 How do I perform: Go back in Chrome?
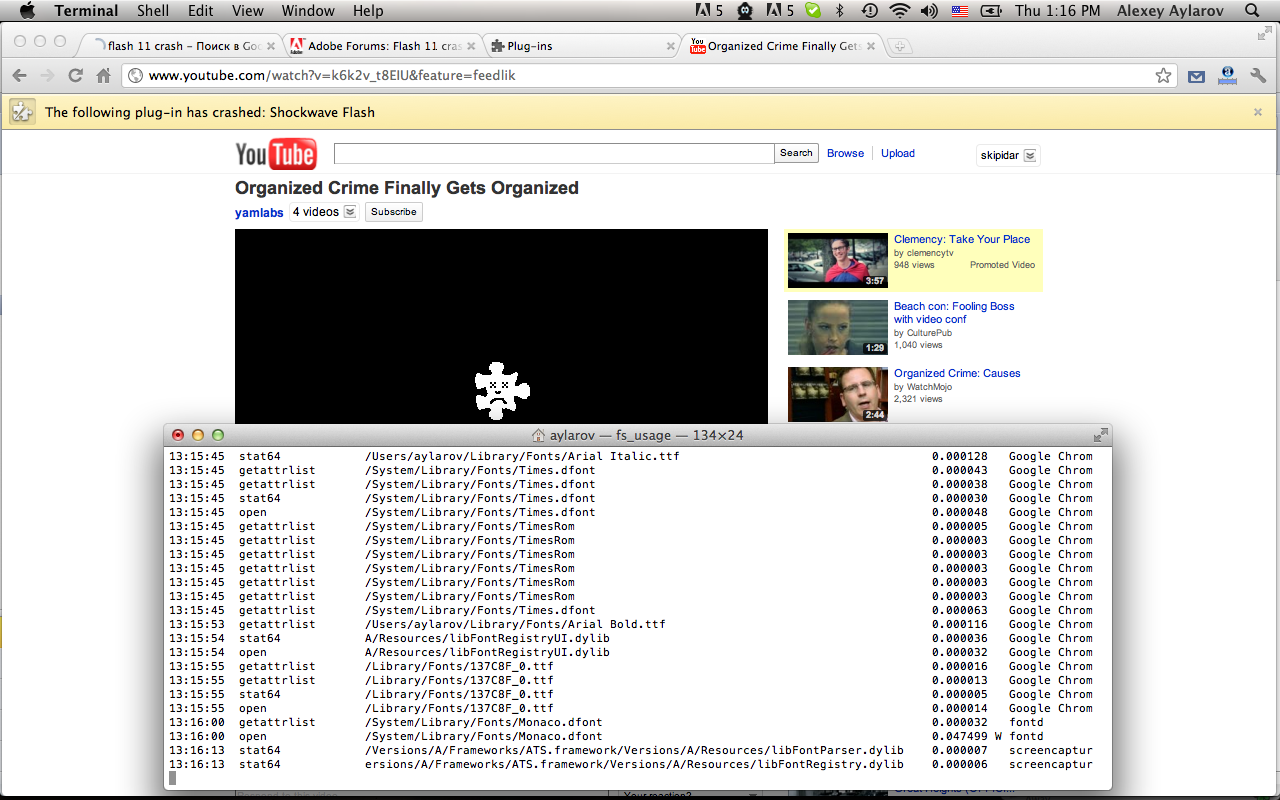pyautogui.click(x=19, y=76)
